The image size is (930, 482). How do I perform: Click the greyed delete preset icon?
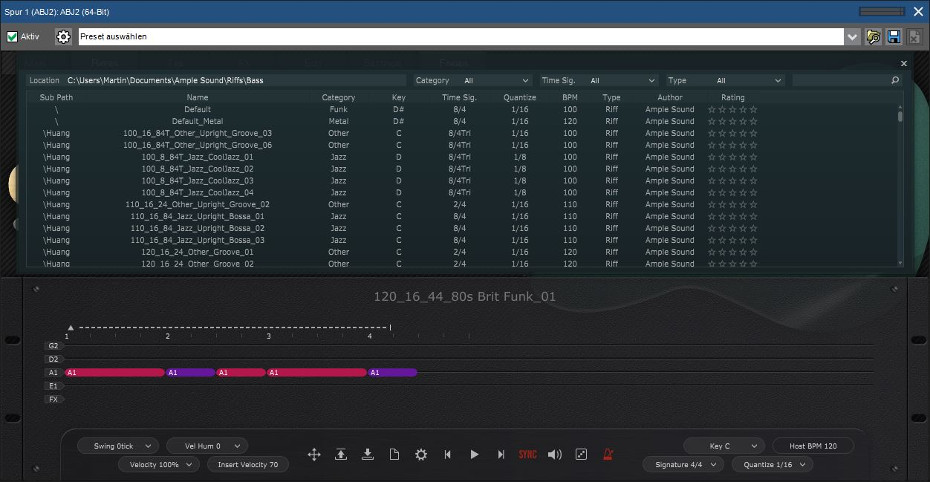(x=914, y=37)
